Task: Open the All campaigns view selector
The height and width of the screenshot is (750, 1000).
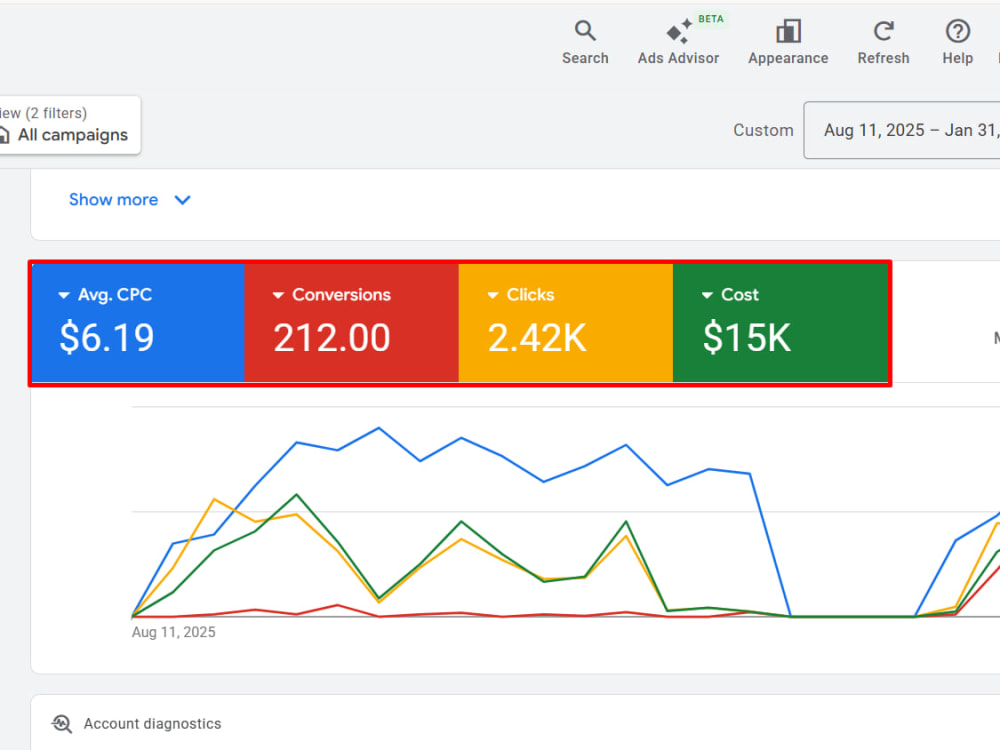Action: (69, 125)
